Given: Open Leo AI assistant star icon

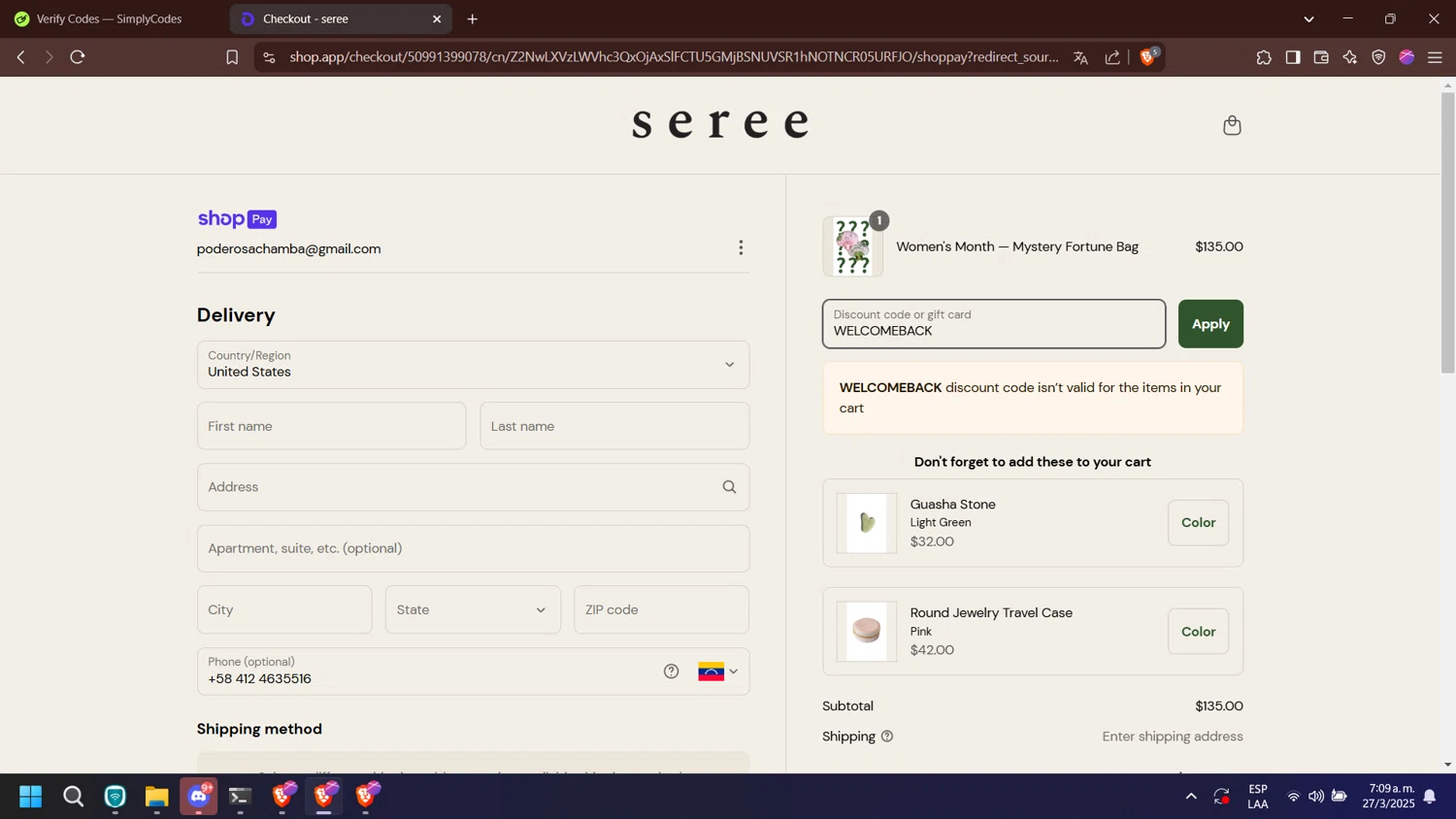Looking at the screenshot, I should (1350, 57).
